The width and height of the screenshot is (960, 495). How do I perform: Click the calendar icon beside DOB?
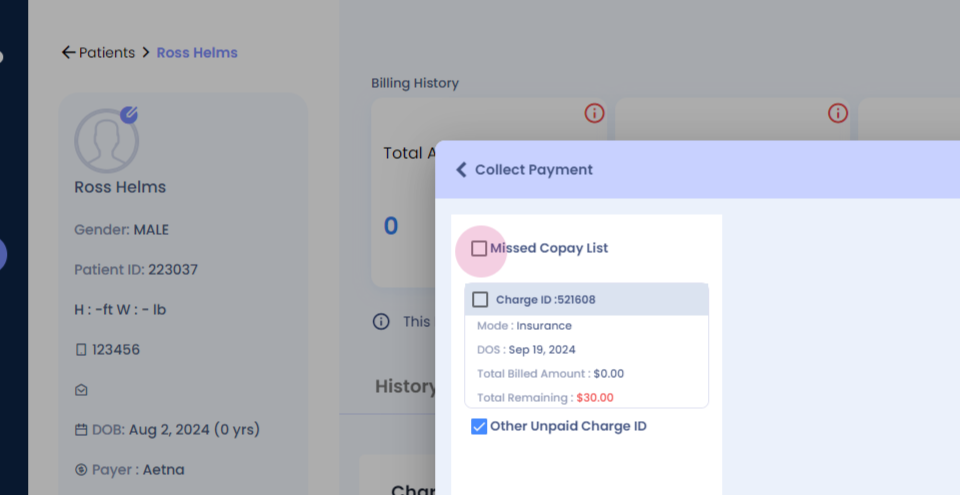pyautogui.click(x=81, y=430)
